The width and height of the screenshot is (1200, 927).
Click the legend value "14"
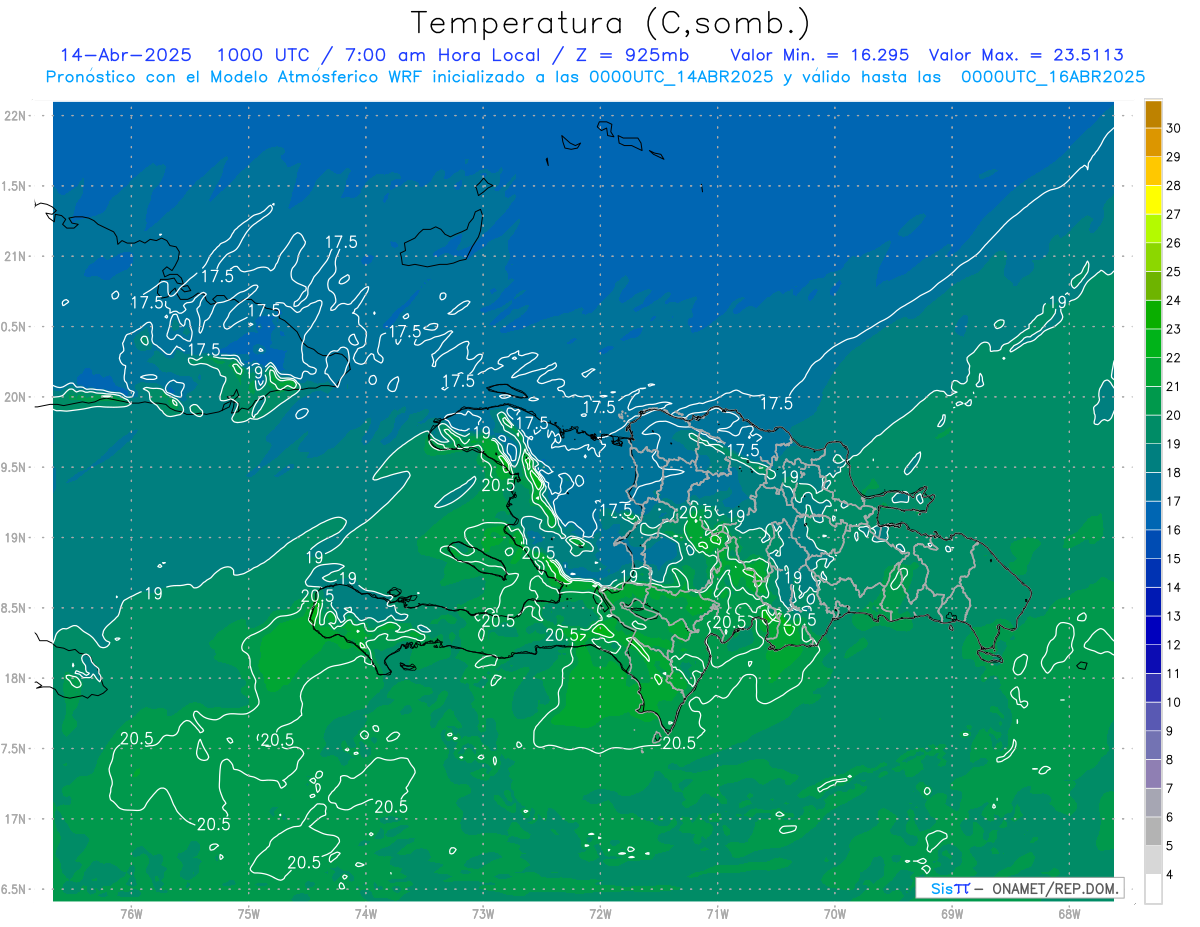(x=1174, y=587)
